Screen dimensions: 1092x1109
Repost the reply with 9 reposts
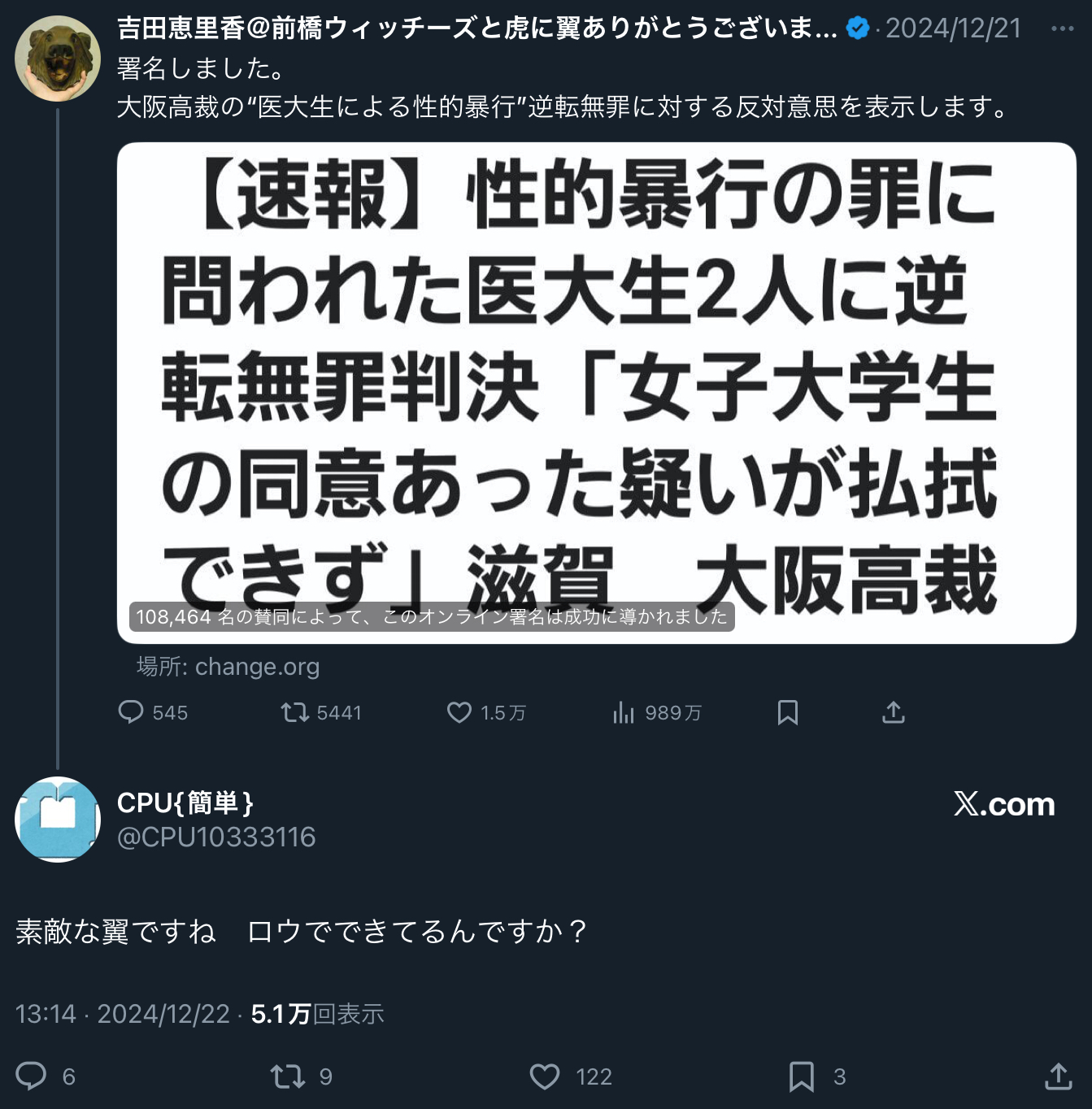tap(287, 1076)
